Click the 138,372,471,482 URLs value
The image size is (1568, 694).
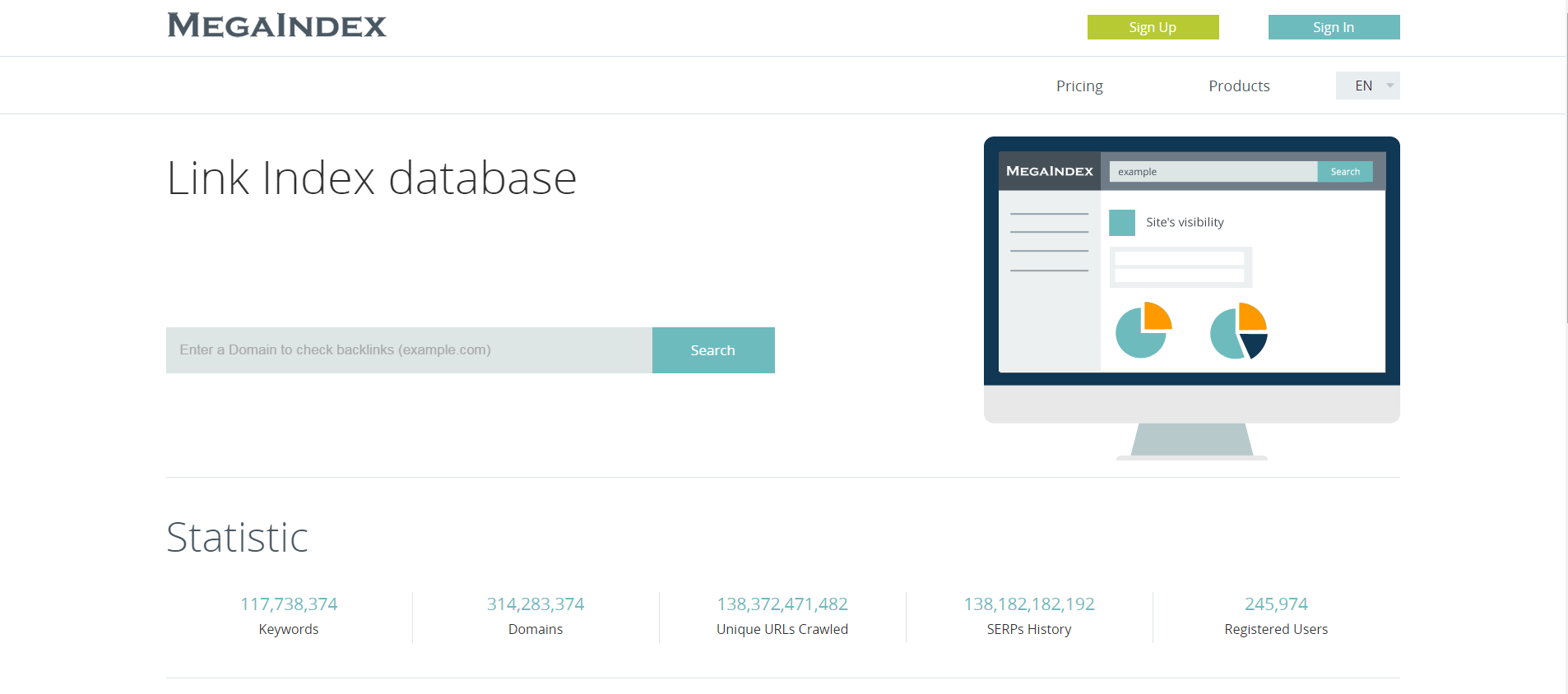pyautogui.click(x=782, y=604)
